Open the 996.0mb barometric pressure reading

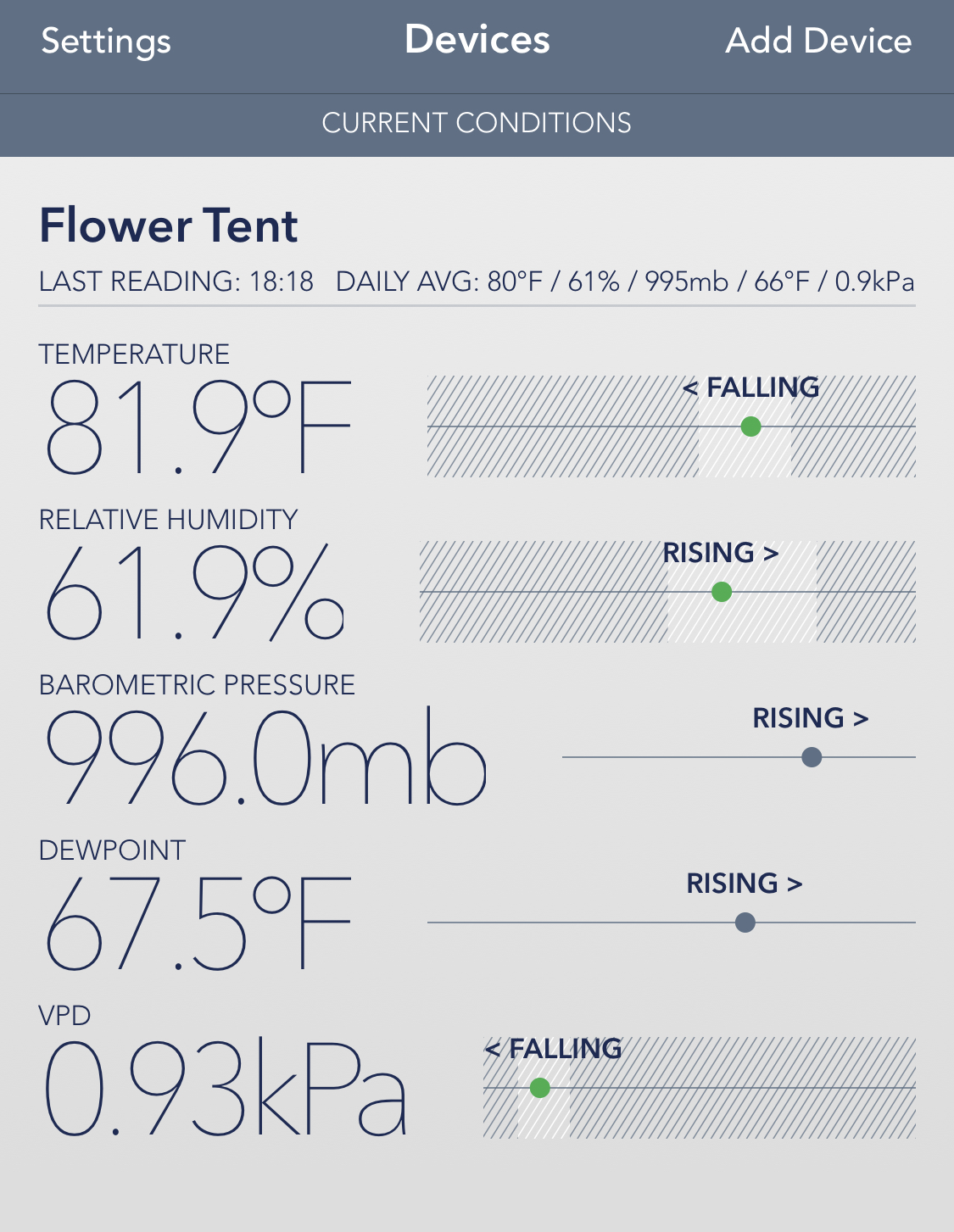pyautogui.click(x=265, y=758)
